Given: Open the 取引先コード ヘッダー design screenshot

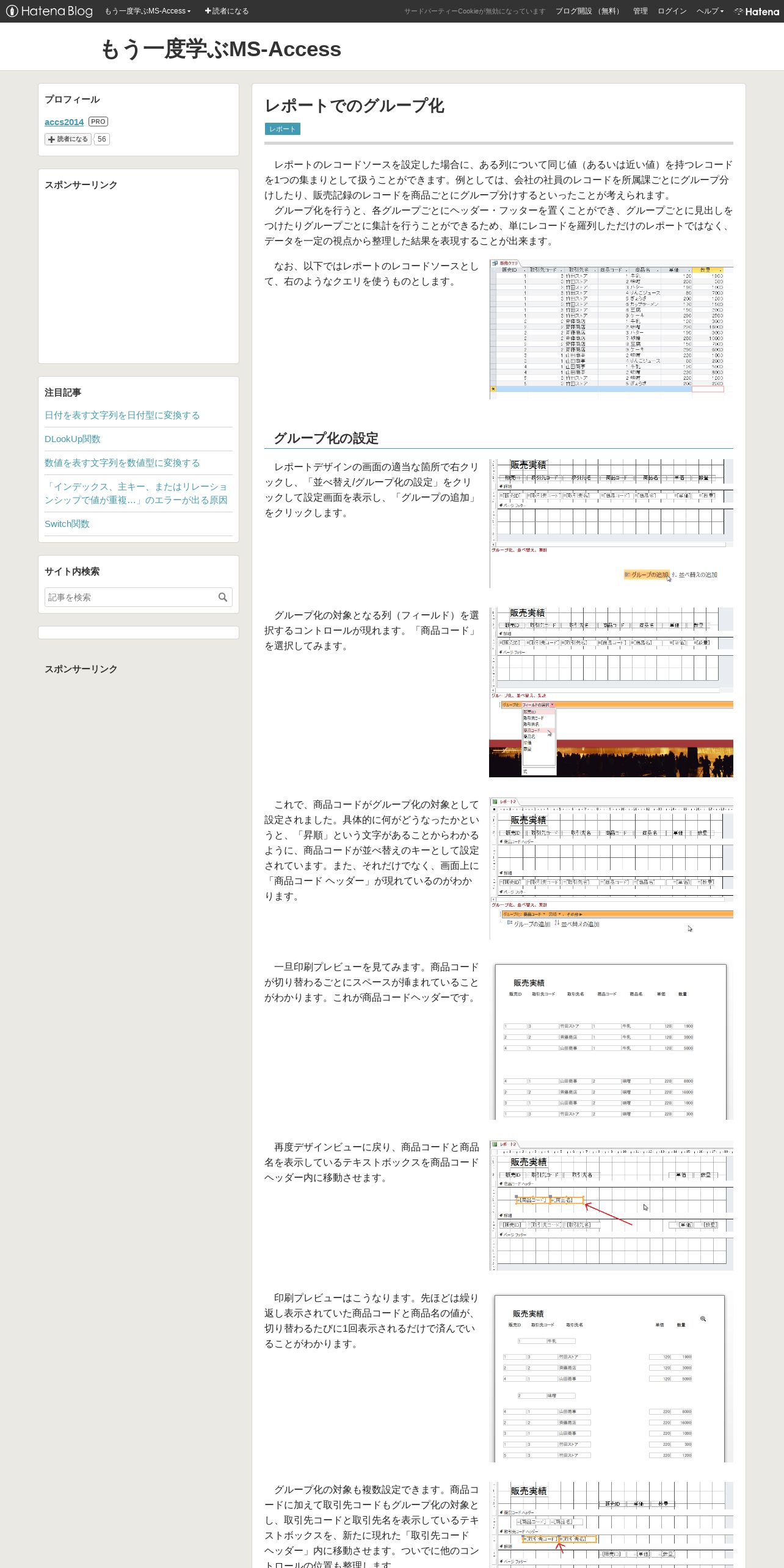Looking at the screenshot, I should pos(611,1525).
